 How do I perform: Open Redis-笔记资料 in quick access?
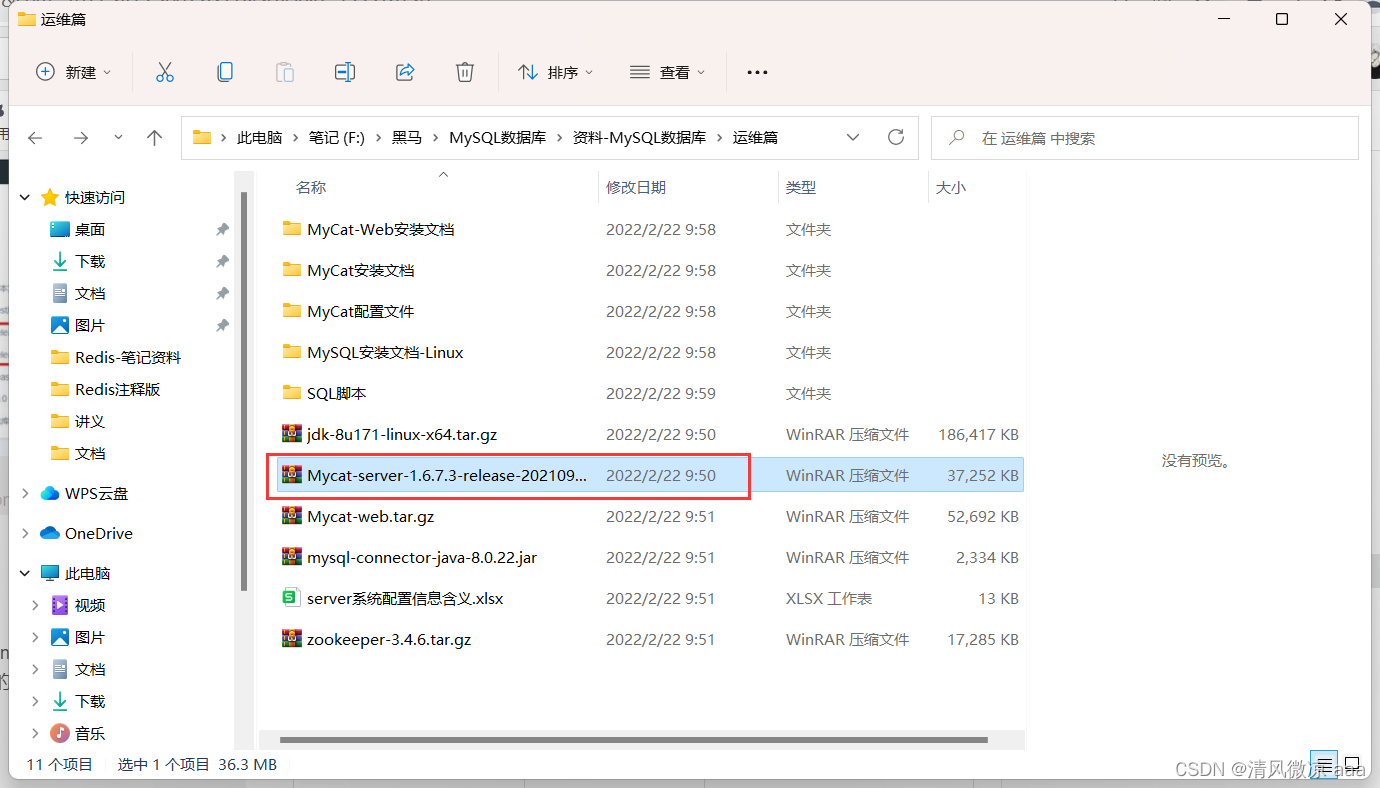point(128,357)
